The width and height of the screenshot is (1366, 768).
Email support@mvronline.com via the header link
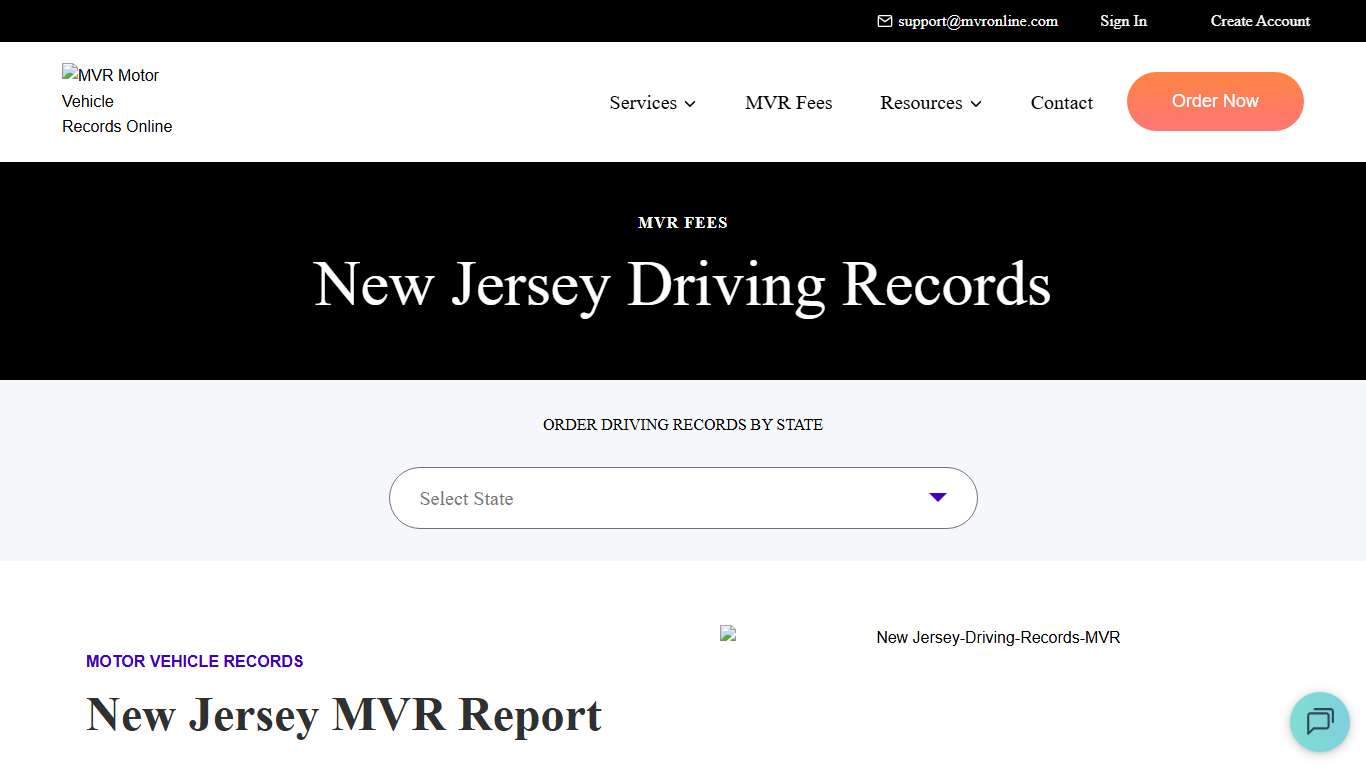(977, 20)
